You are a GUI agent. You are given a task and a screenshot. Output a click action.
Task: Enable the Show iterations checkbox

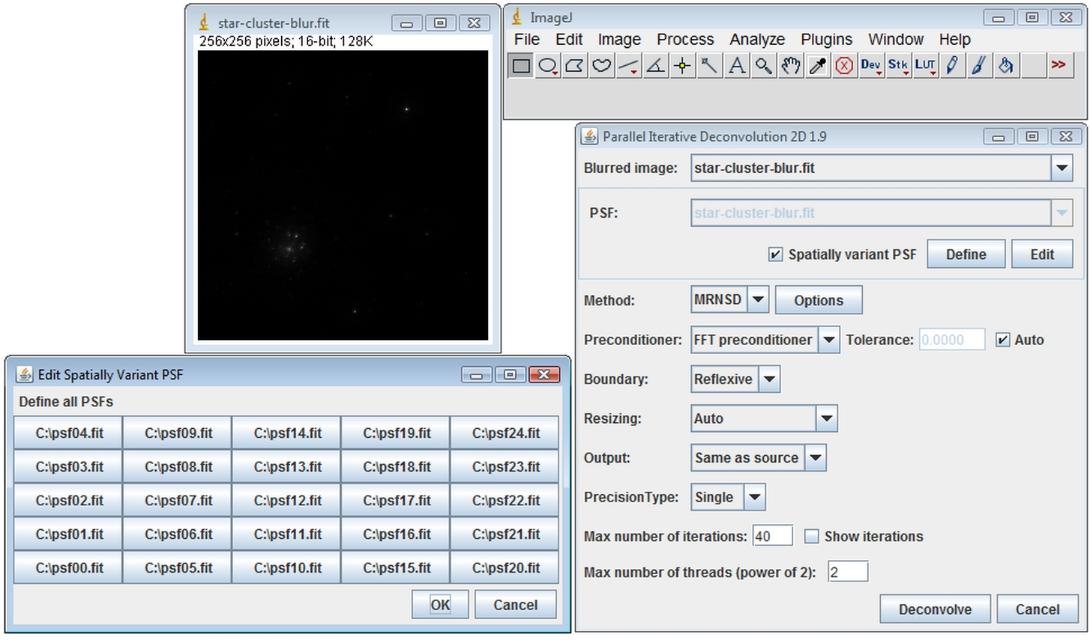(x=811, y=537)
